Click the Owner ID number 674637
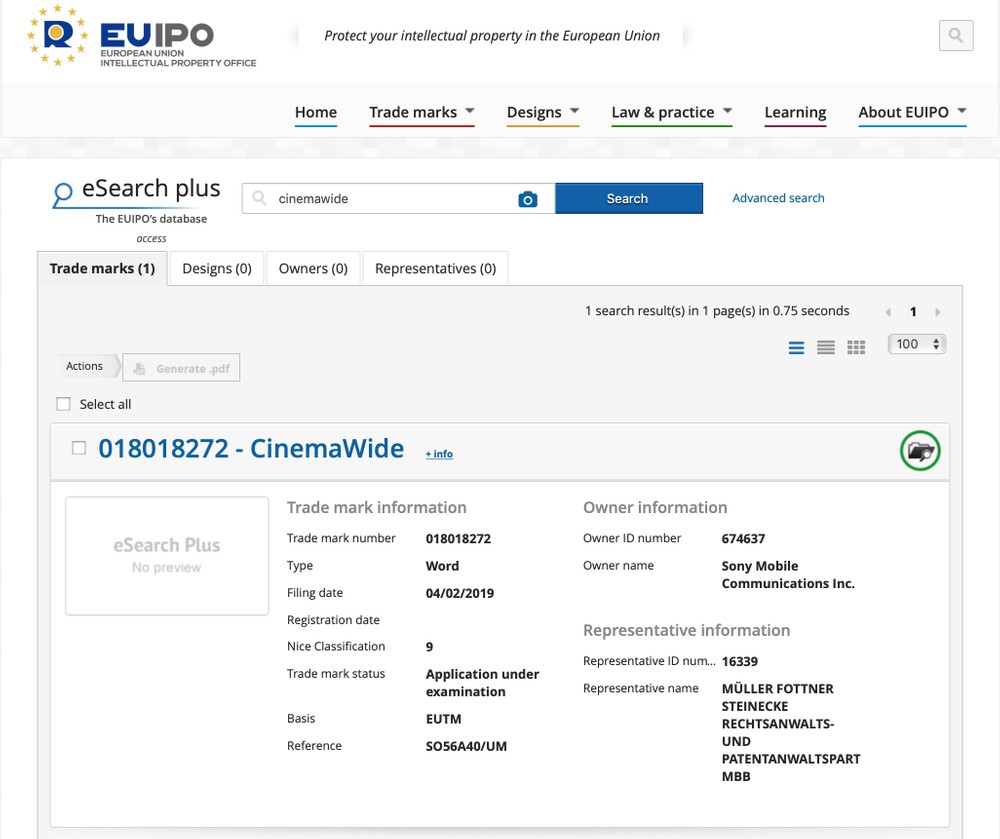Viewport: 1000px width, 839px height. pos(744,539)
